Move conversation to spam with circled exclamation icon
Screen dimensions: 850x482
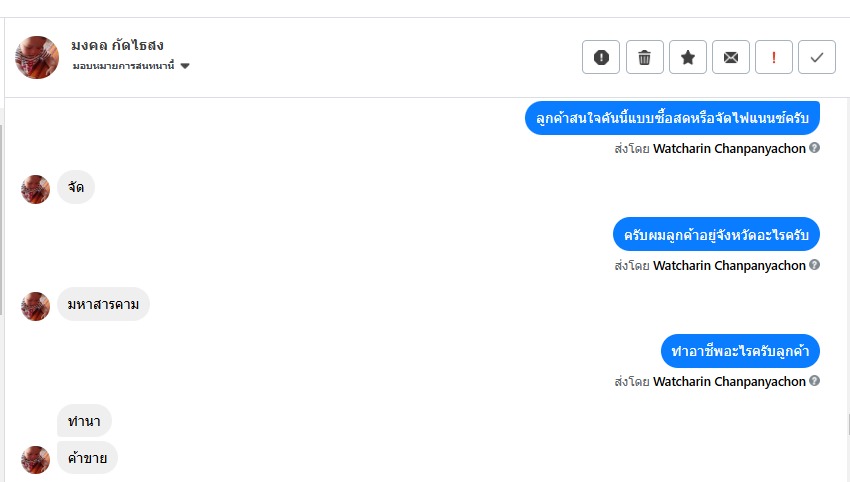coord(601,57)
